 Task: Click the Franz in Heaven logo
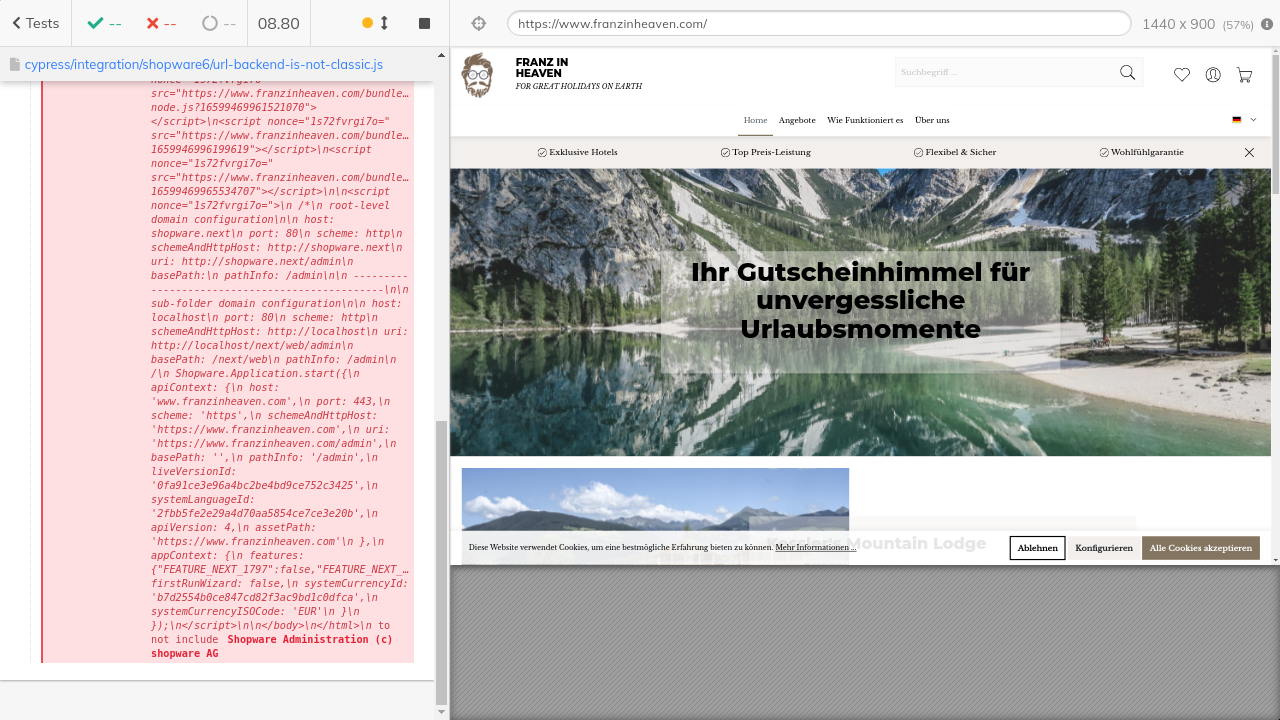(x=478, y=75)
